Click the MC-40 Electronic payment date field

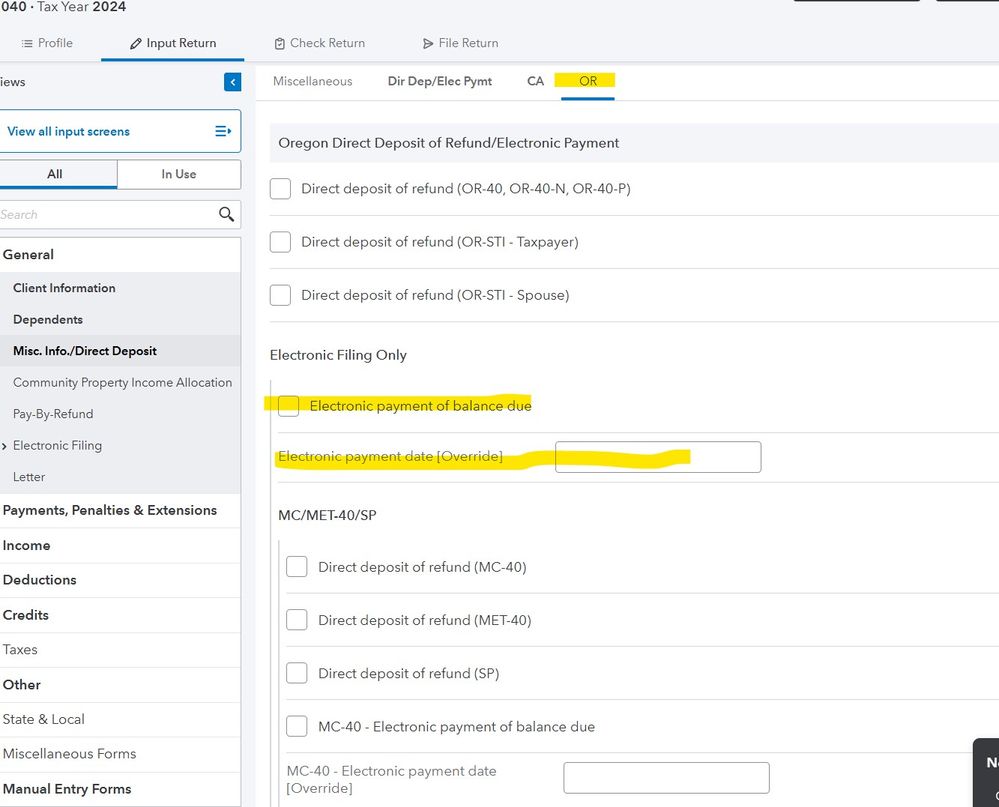pyautogui.click(x=666, y=778)
